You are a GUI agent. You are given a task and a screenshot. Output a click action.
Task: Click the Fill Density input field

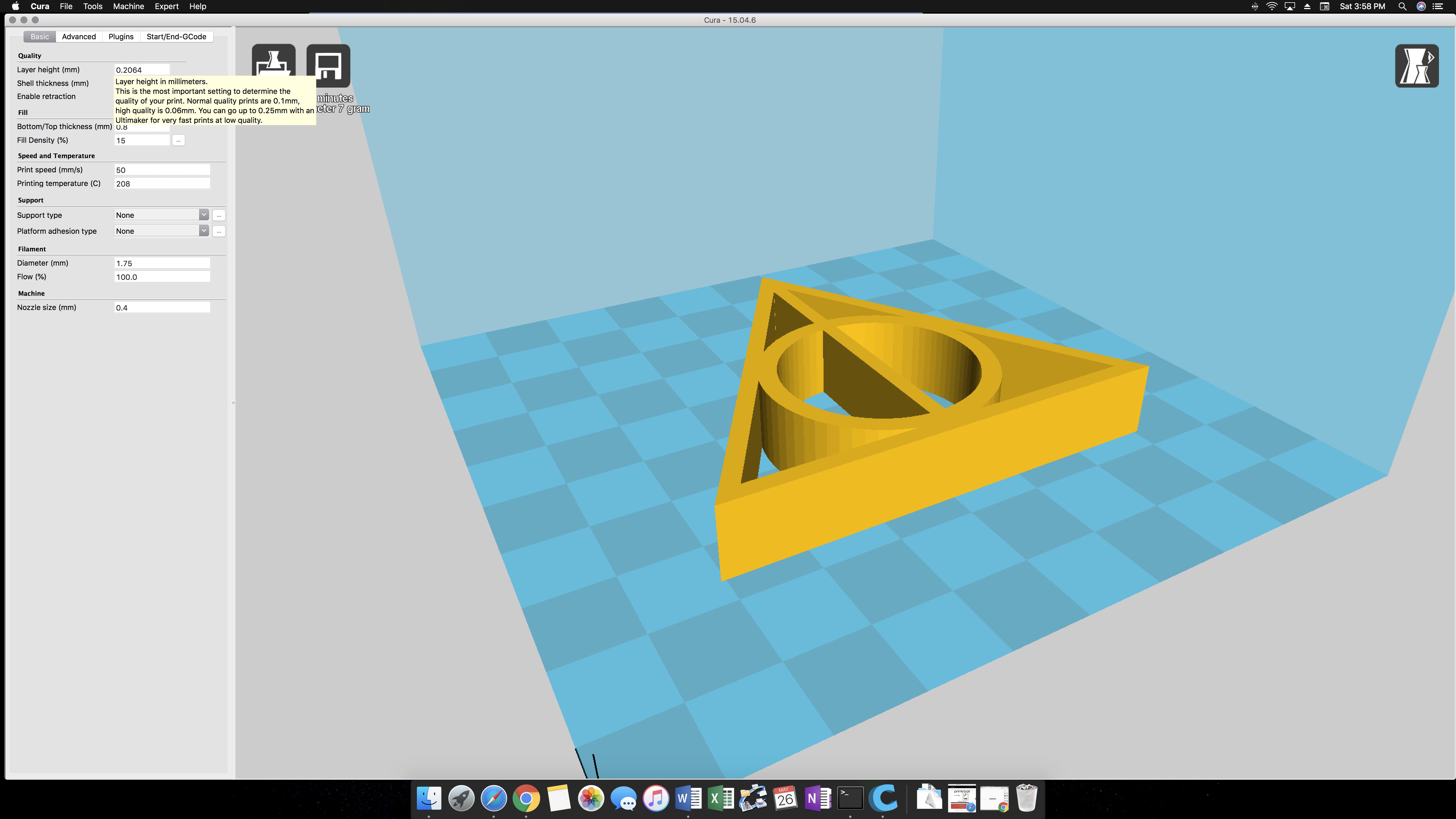pyautogui.click(x=142, y=140)
